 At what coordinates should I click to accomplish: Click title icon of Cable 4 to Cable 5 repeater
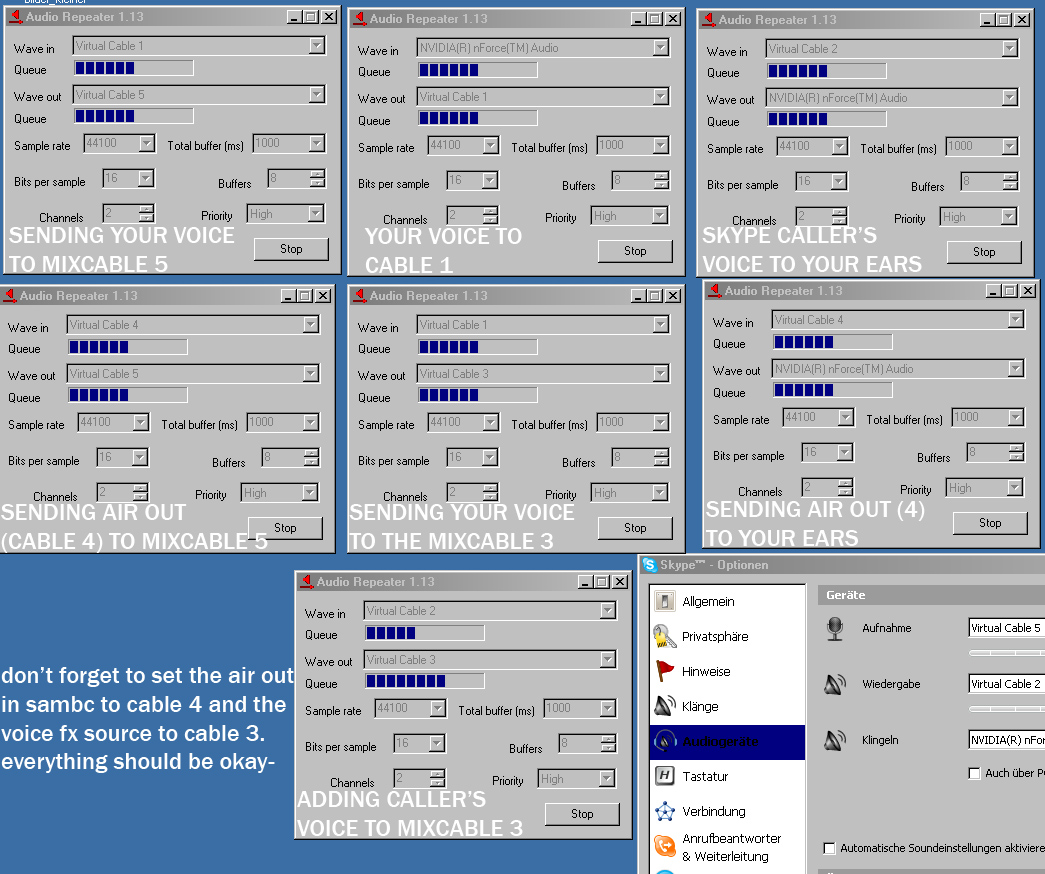coord(9,295)
